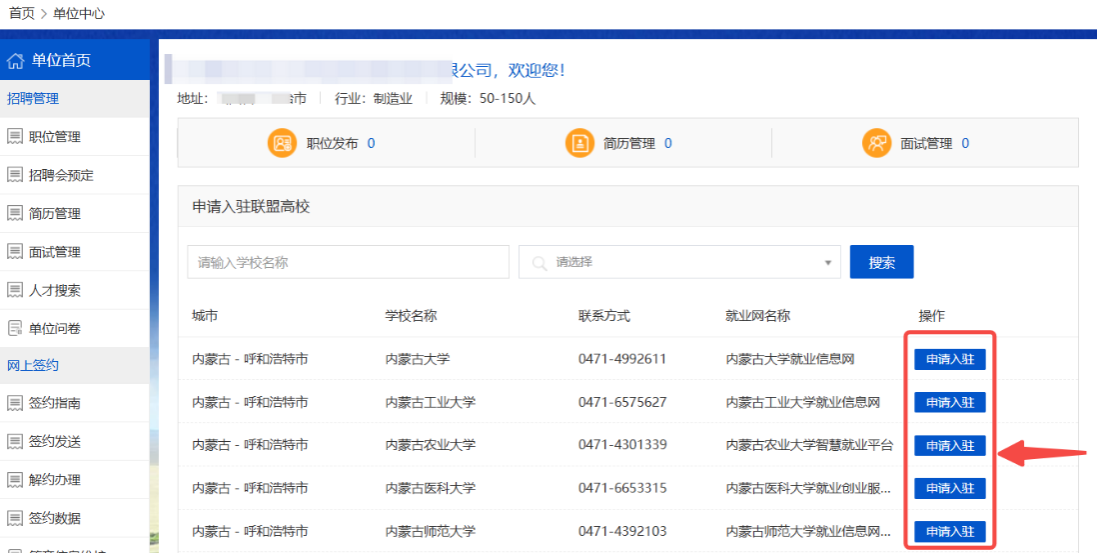
Task: Click 申请入驻 for 内蒙古大学
Action: pos(949,359)
